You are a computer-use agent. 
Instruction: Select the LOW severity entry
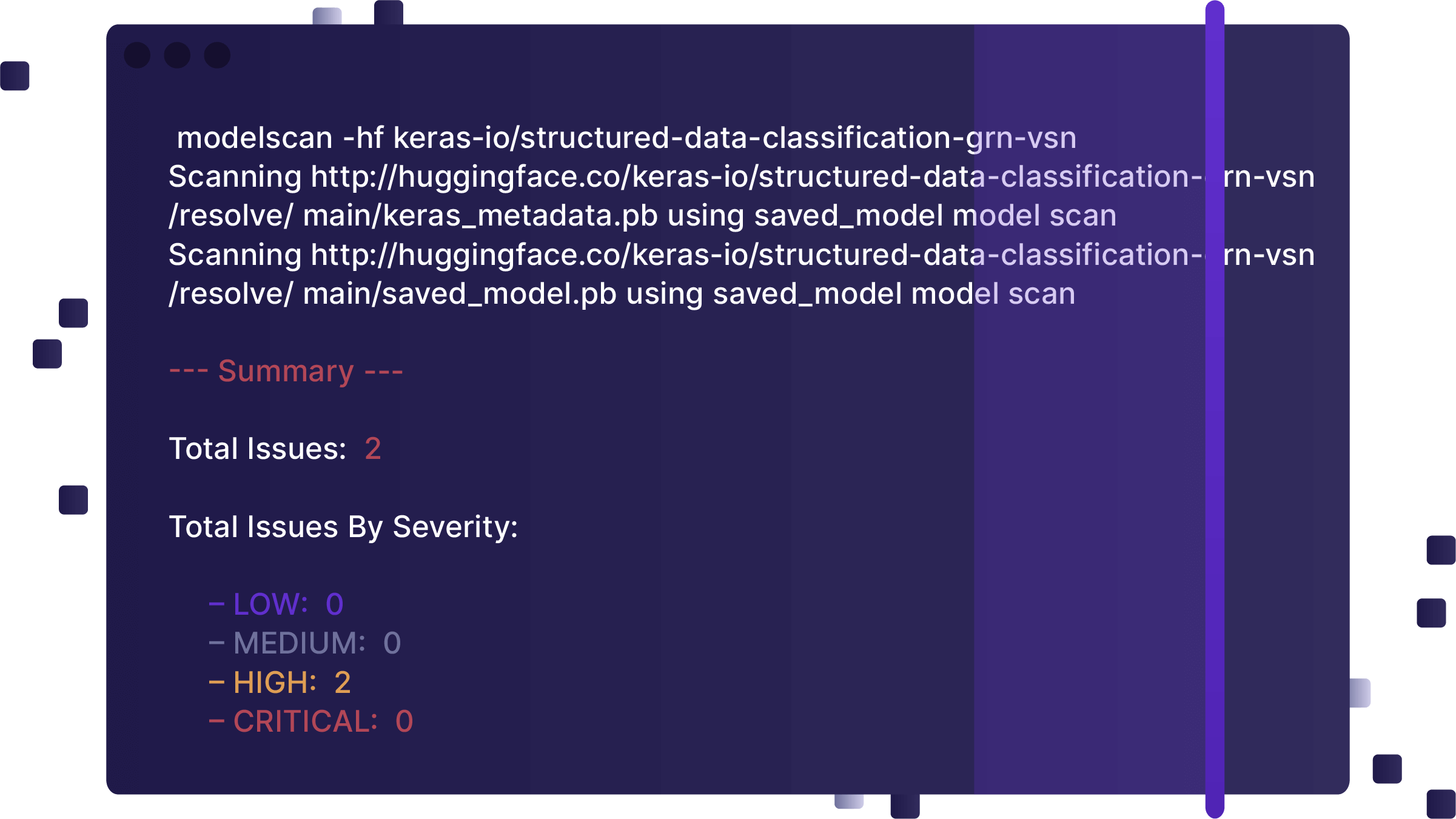(277, 604)
